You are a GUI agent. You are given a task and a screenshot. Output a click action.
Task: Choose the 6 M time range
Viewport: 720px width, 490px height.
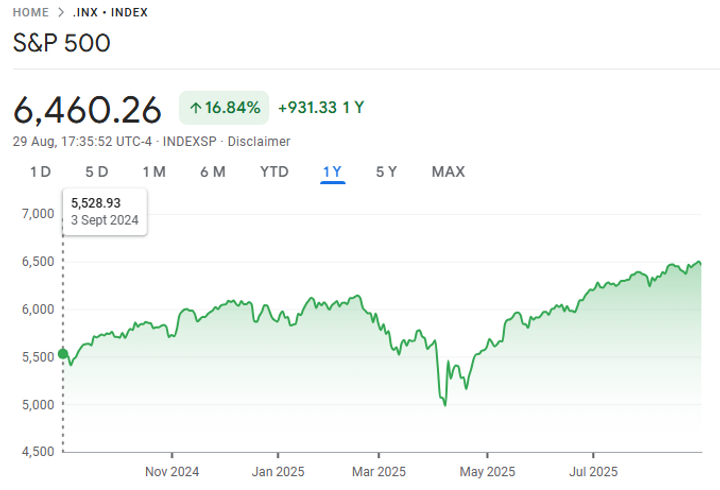click(212, 172)
